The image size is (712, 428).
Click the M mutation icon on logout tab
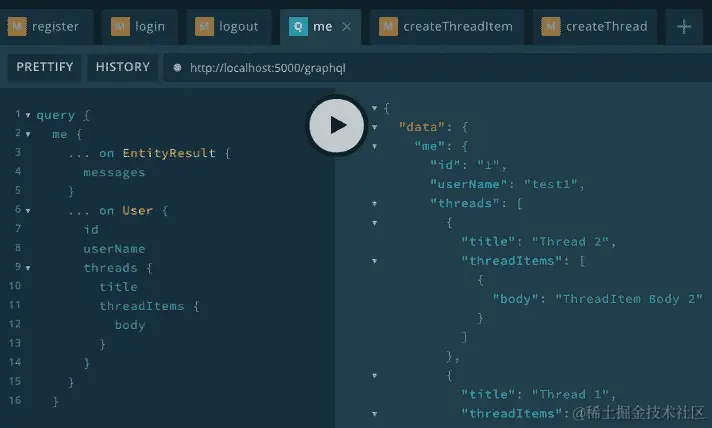204,26
